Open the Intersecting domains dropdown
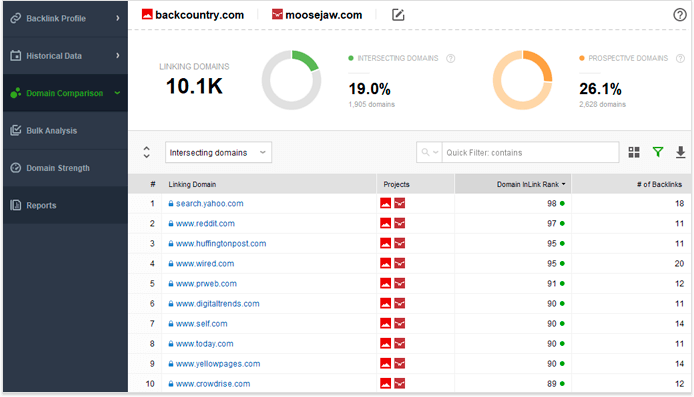The image size is (694, 397). tap(218, 152)
